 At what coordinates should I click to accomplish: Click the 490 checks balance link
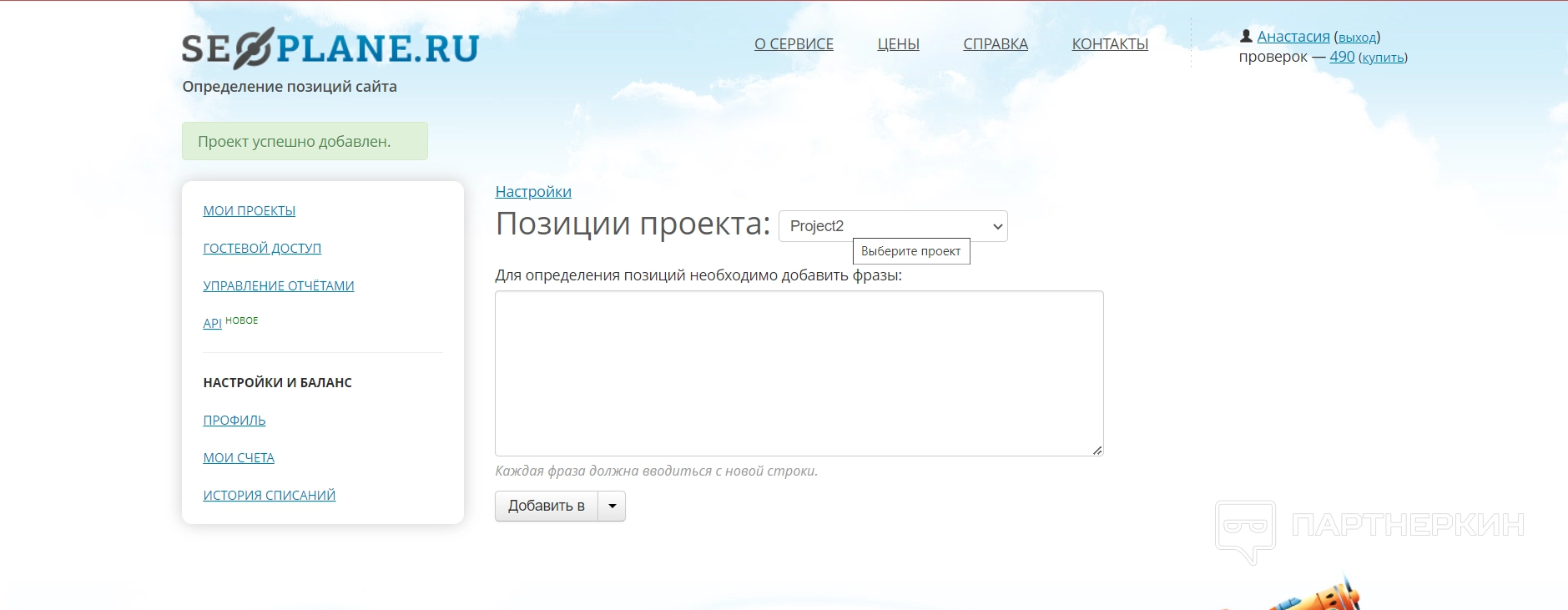click(x=1341, y=57)
